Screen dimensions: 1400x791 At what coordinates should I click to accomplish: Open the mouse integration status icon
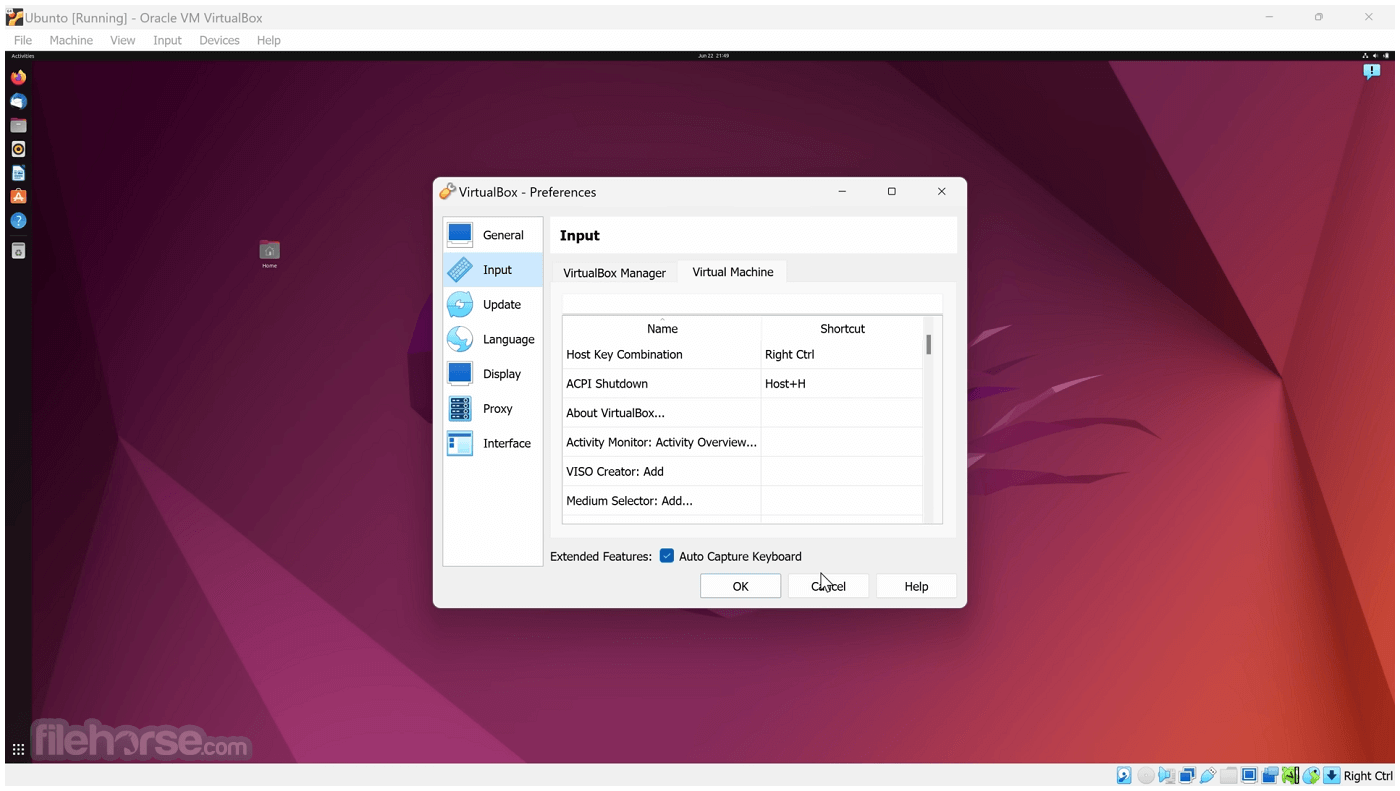(1311, 776)
